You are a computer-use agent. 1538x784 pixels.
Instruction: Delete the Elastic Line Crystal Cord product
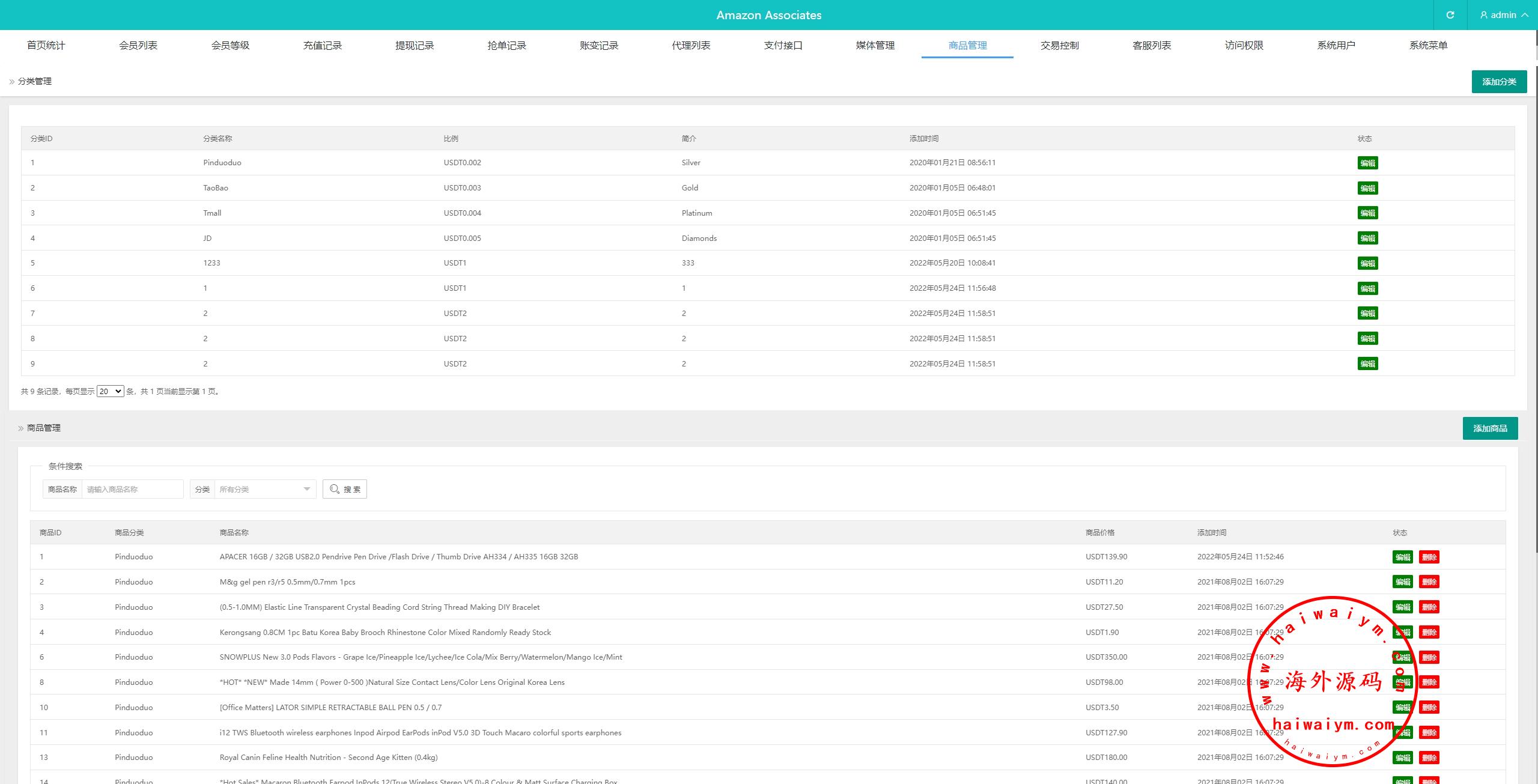click(x=1429, y=607)
